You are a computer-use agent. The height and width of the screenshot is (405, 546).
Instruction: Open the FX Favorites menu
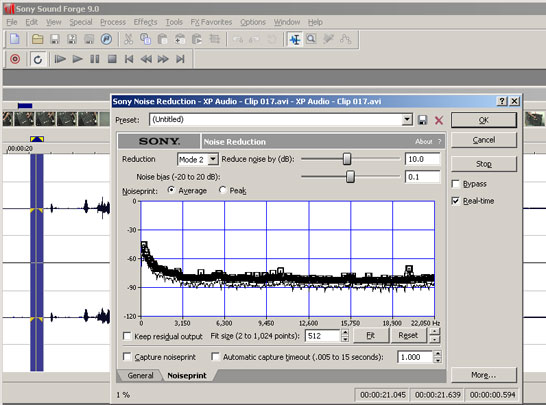211,22
